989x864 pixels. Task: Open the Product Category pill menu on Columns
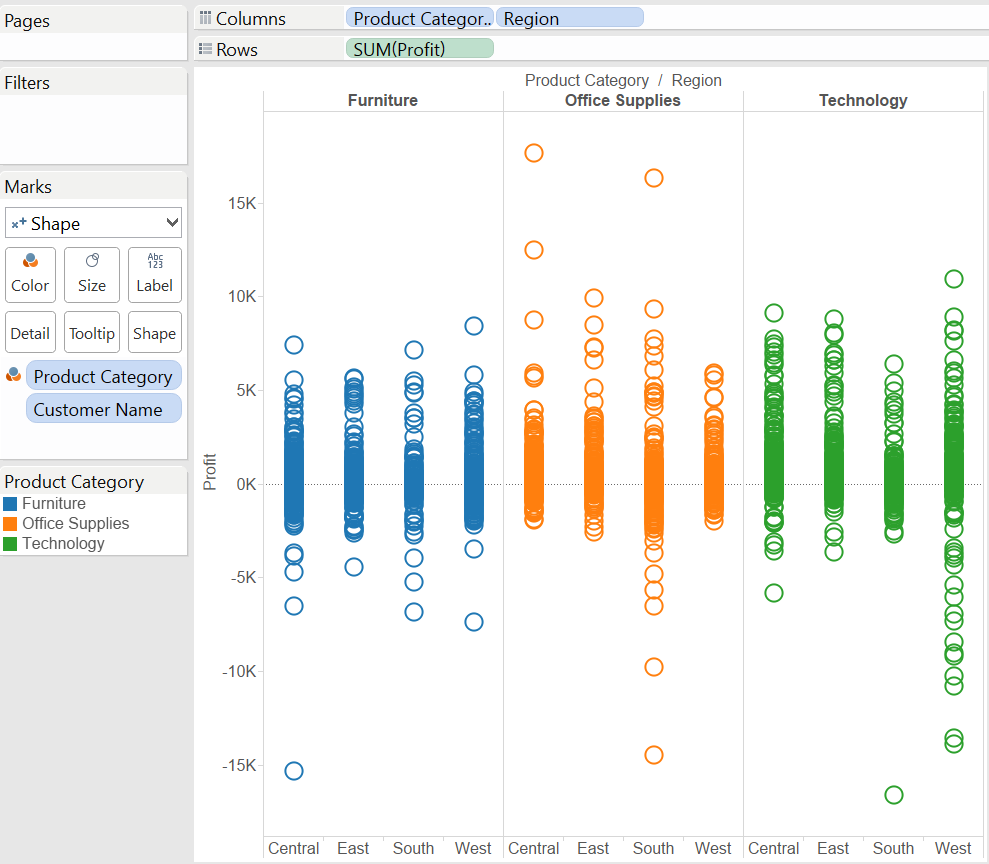coord(419,17)
